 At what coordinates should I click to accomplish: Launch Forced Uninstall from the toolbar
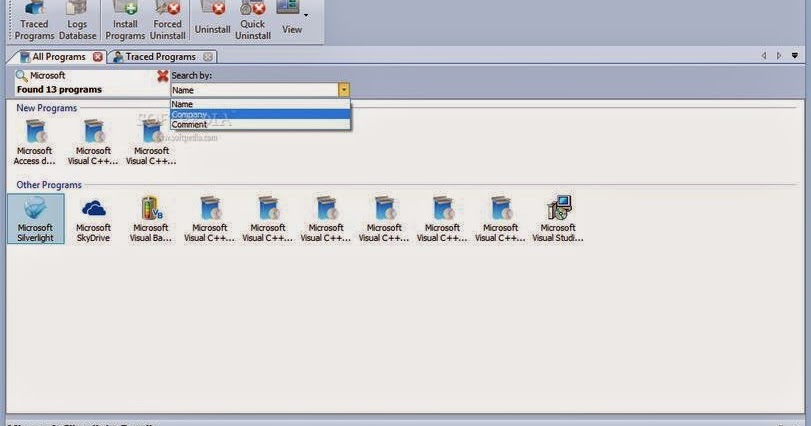tap(168, 21)
